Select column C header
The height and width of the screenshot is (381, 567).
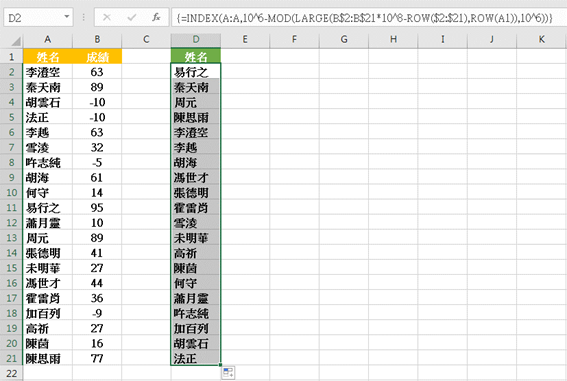146,40
